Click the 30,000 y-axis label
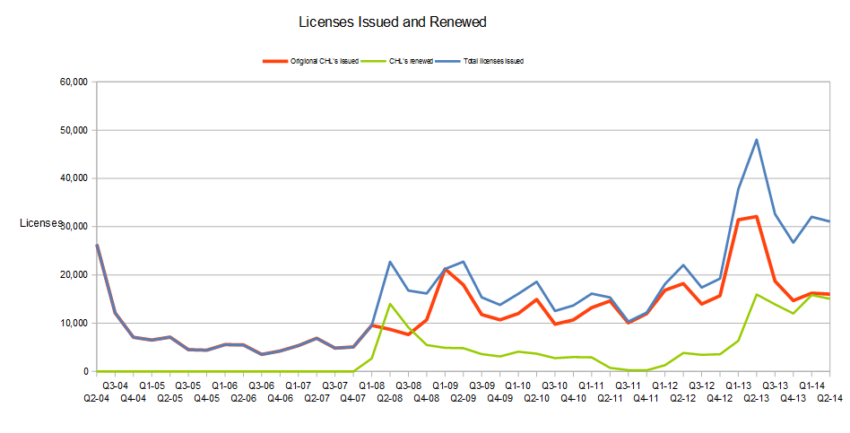Viewport: 850px width, 433px height. [x=75, y=227]
